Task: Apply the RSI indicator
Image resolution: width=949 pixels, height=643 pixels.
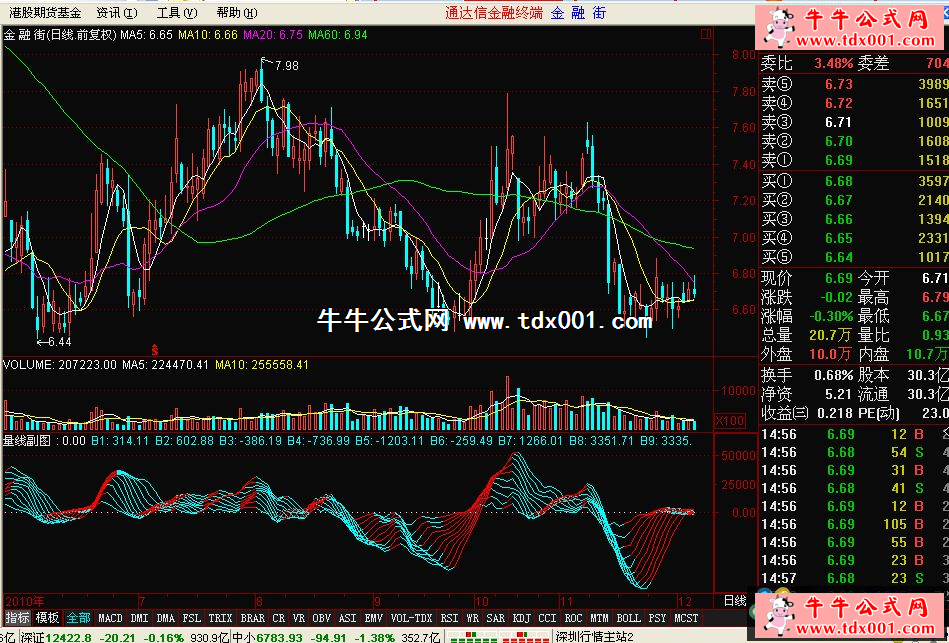Action: pos(449,618)
